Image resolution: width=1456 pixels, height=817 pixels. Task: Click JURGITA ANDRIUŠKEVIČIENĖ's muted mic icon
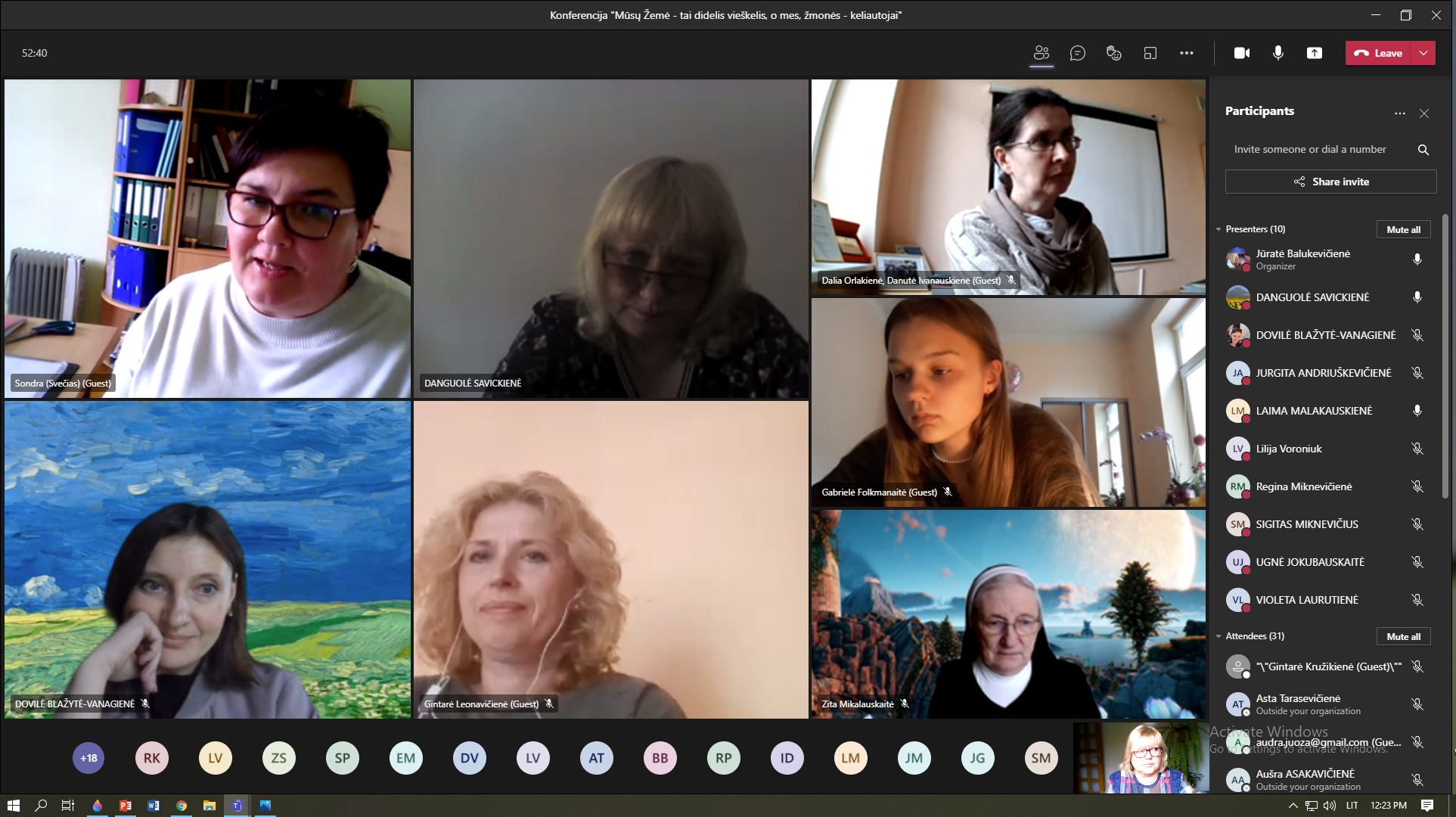(x=1417, y=373)
